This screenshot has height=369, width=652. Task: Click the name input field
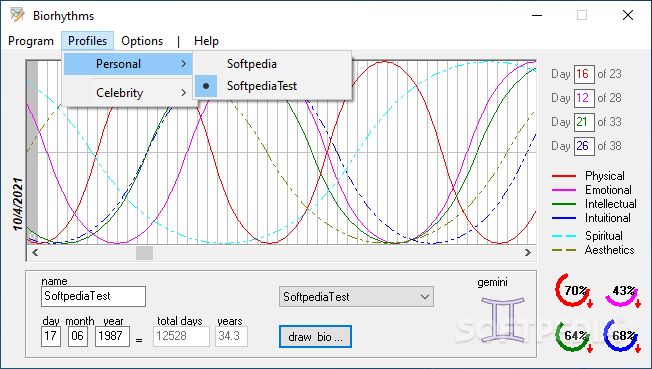94,296
